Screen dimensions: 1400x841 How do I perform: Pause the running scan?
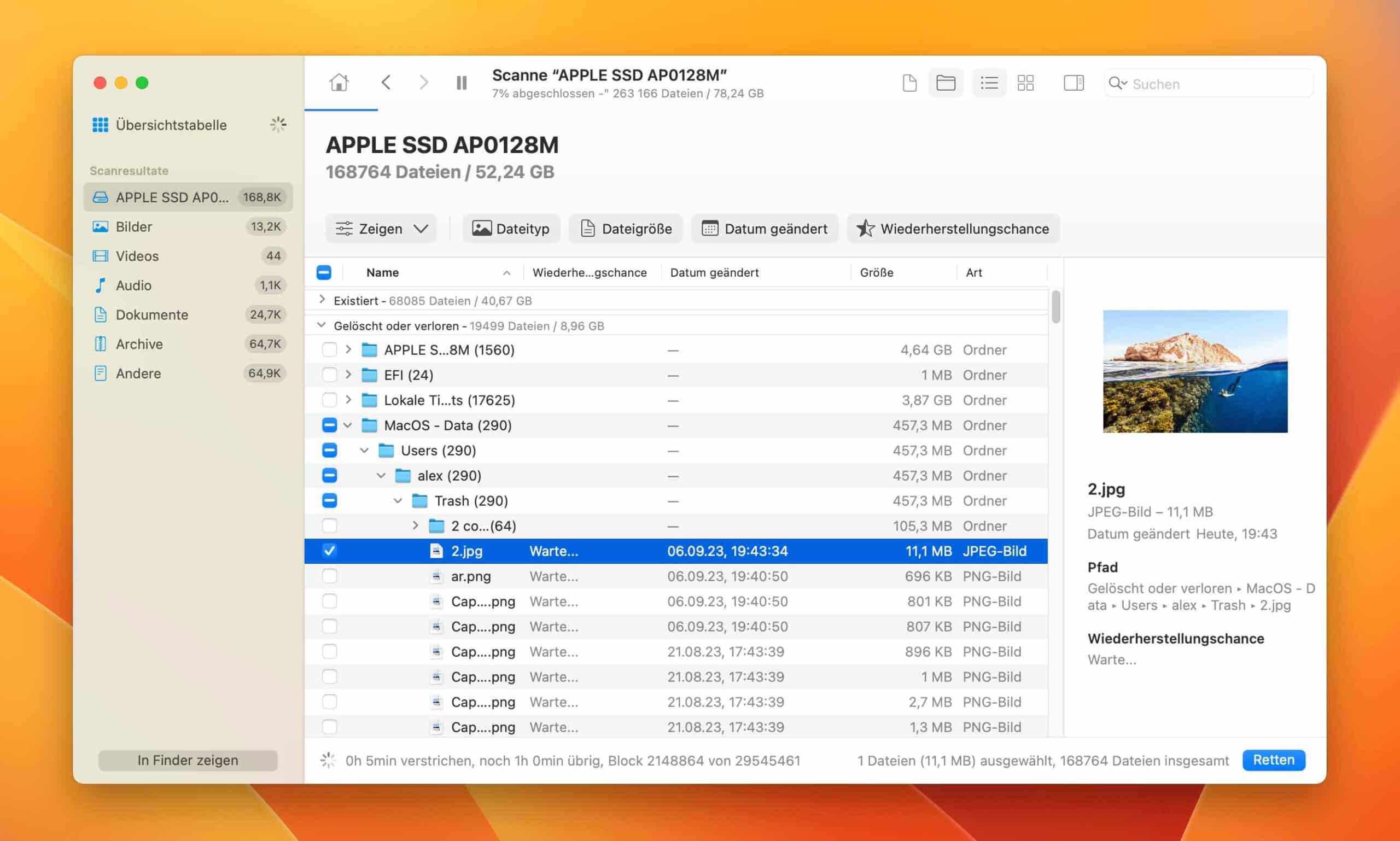tap(462, 83)
